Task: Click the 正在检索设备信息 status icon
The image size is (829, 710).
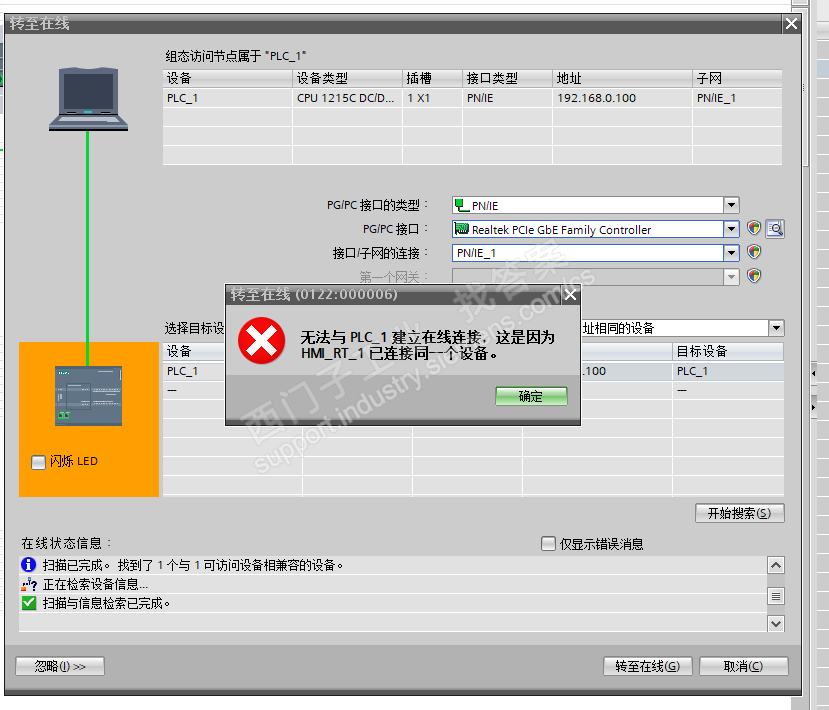Action: click(x=29, y=585)
